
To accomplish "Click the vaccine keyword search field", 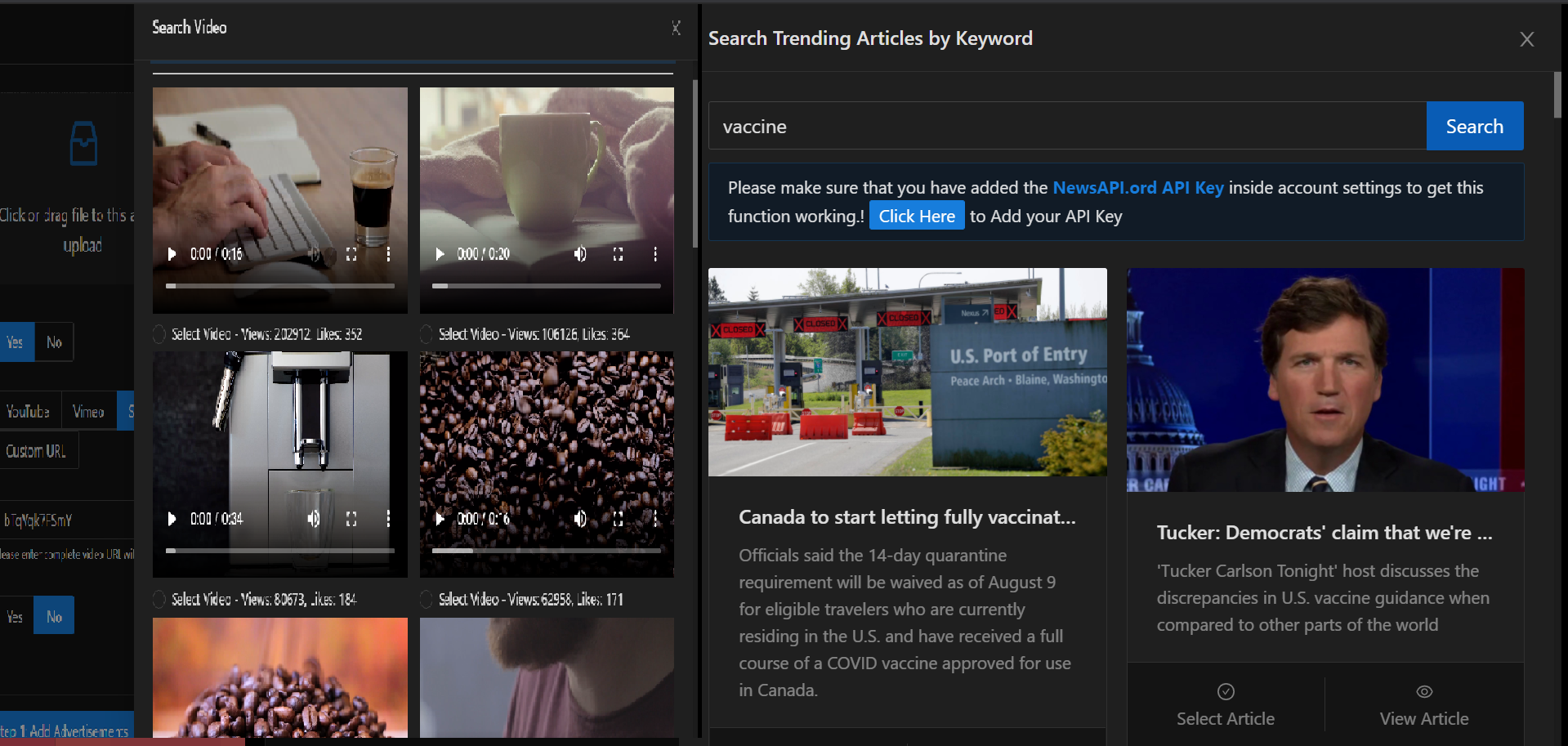I will click(1067, 126).
